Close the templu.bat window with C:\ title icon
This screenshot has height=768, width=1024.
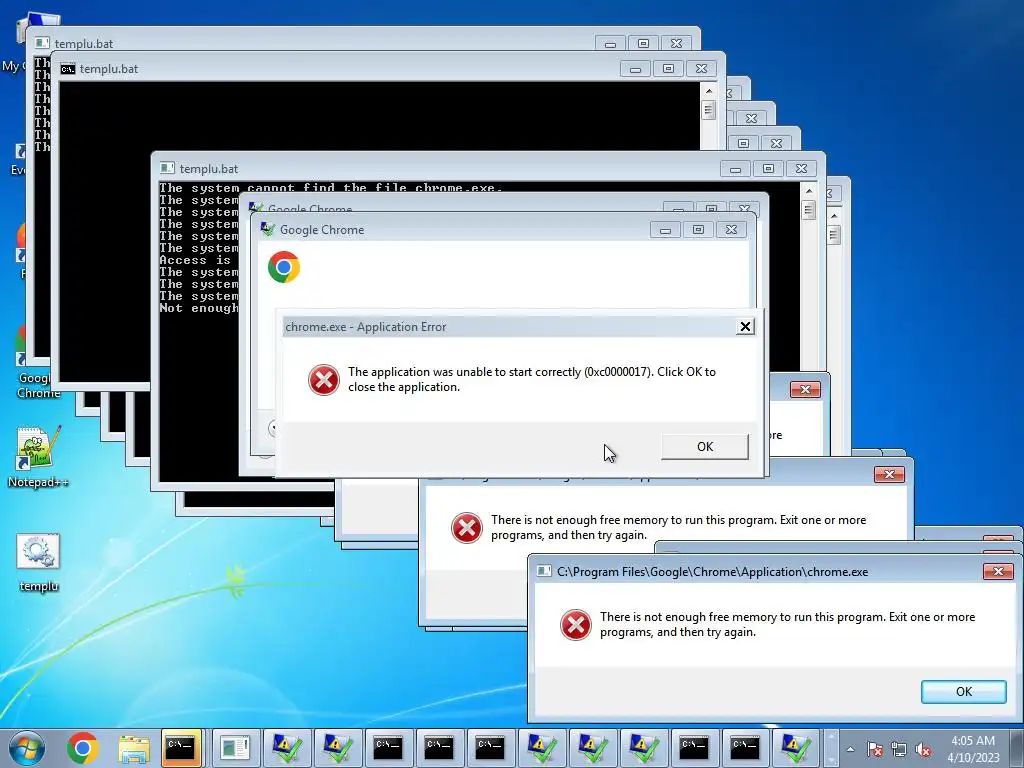701,69
